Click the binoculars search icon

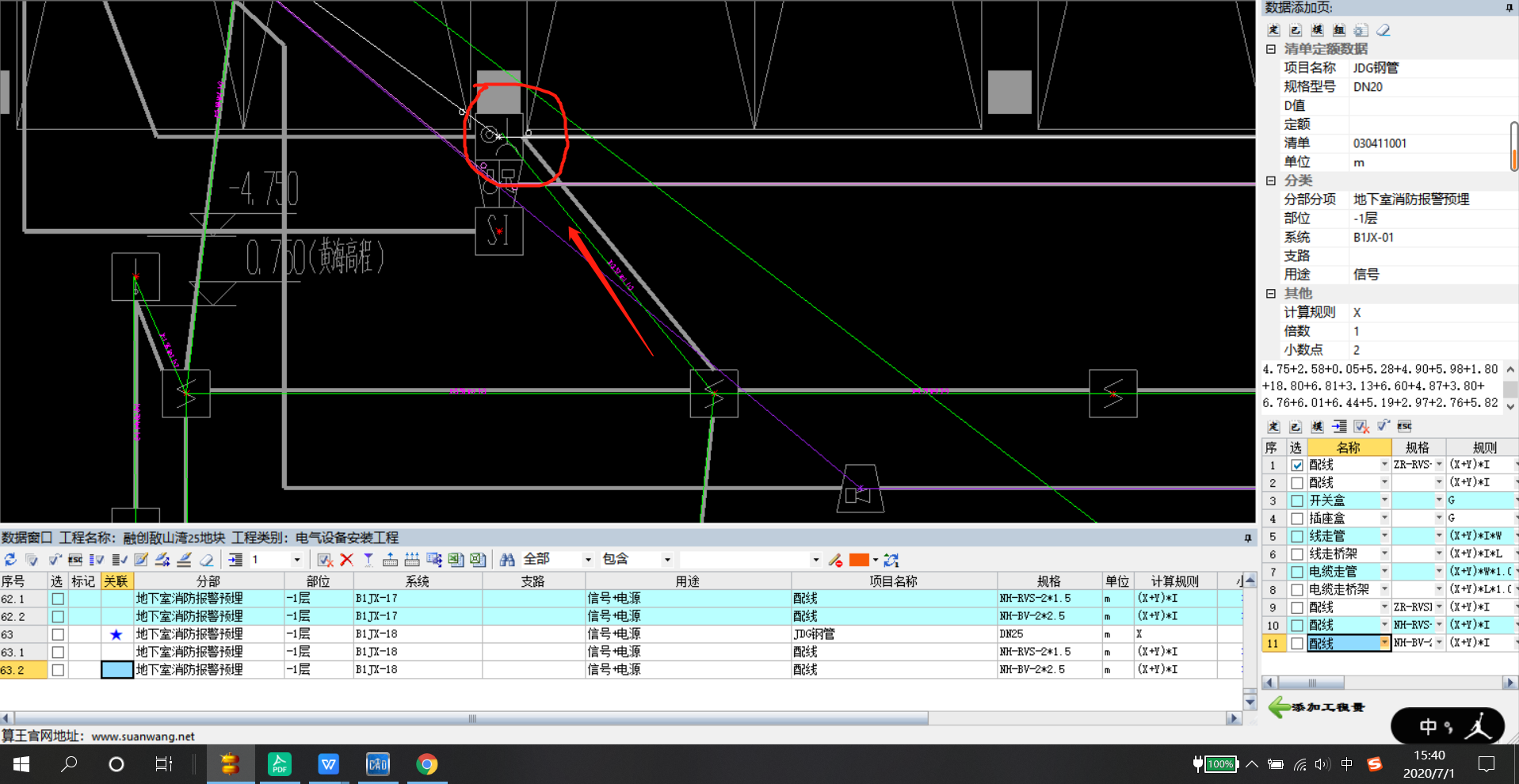[x=507, y=560]
